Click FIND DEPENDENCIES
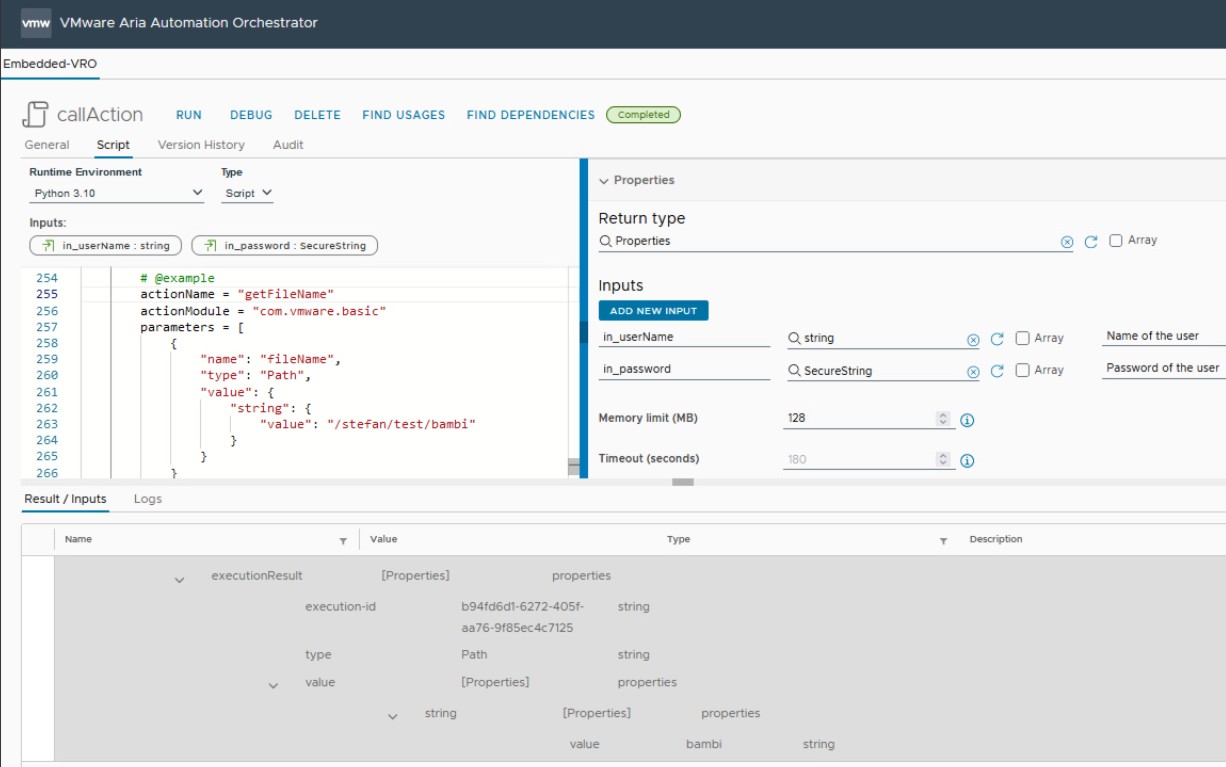The height and width of the screenshot is (767, 1226). (x=531, y=115)
